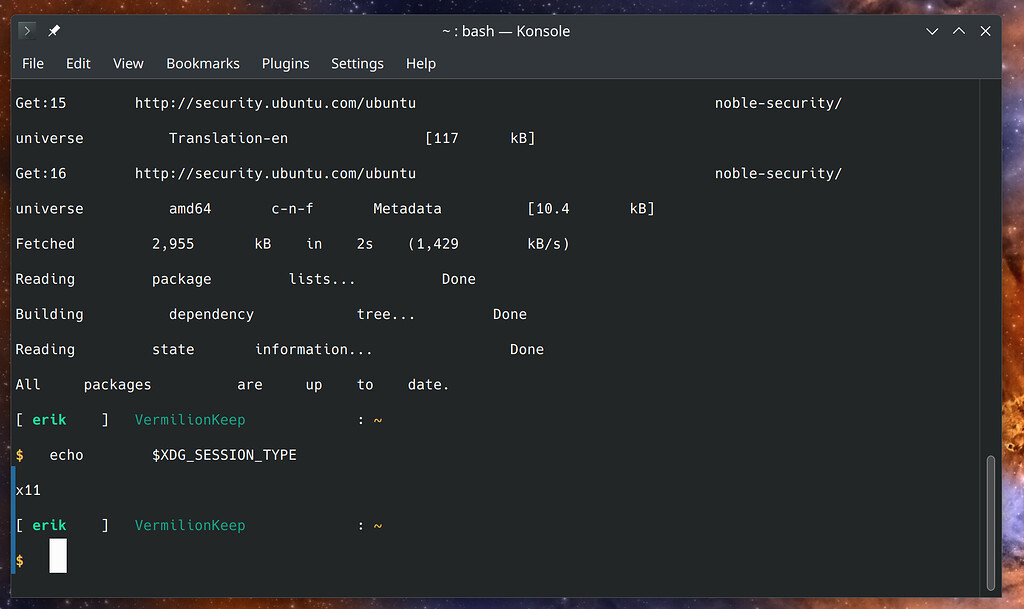Click the pin icon in the title bar

(x=55, y=30)
